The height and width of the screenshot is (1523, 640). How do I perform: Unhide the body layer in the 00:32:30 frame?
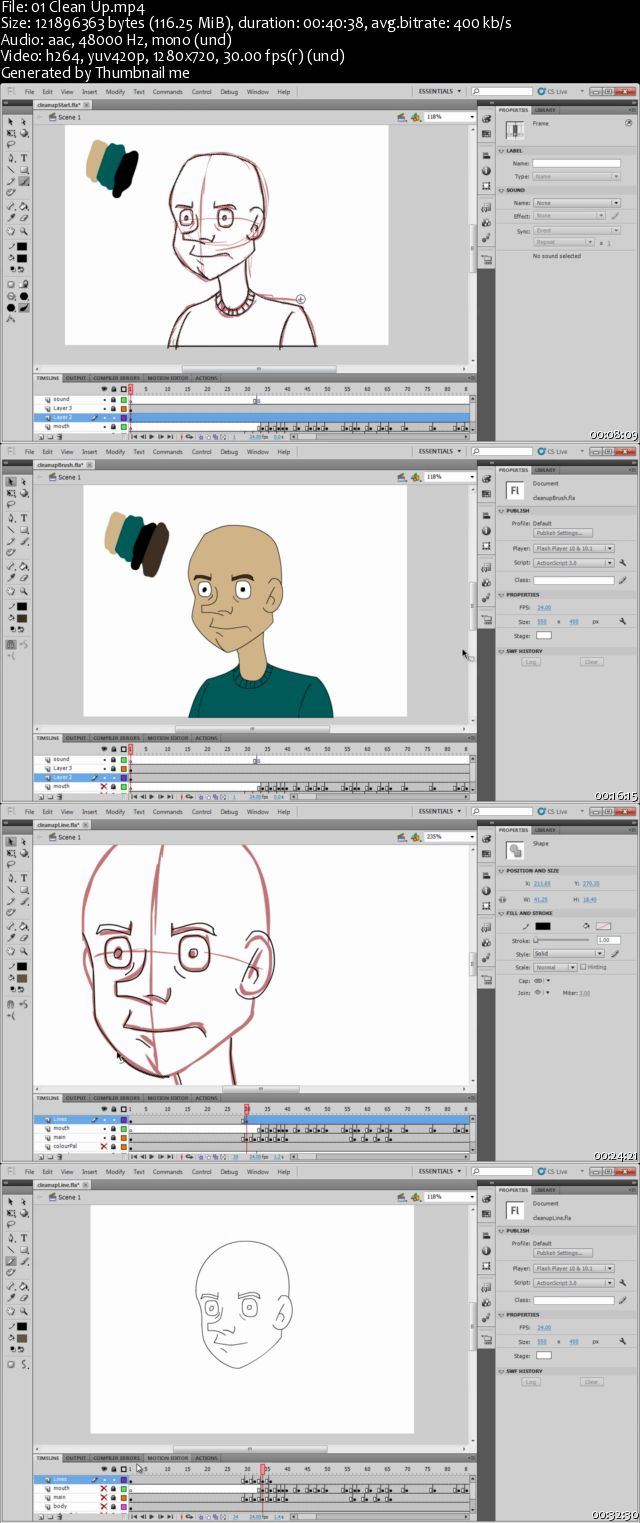pos(104,1506)
